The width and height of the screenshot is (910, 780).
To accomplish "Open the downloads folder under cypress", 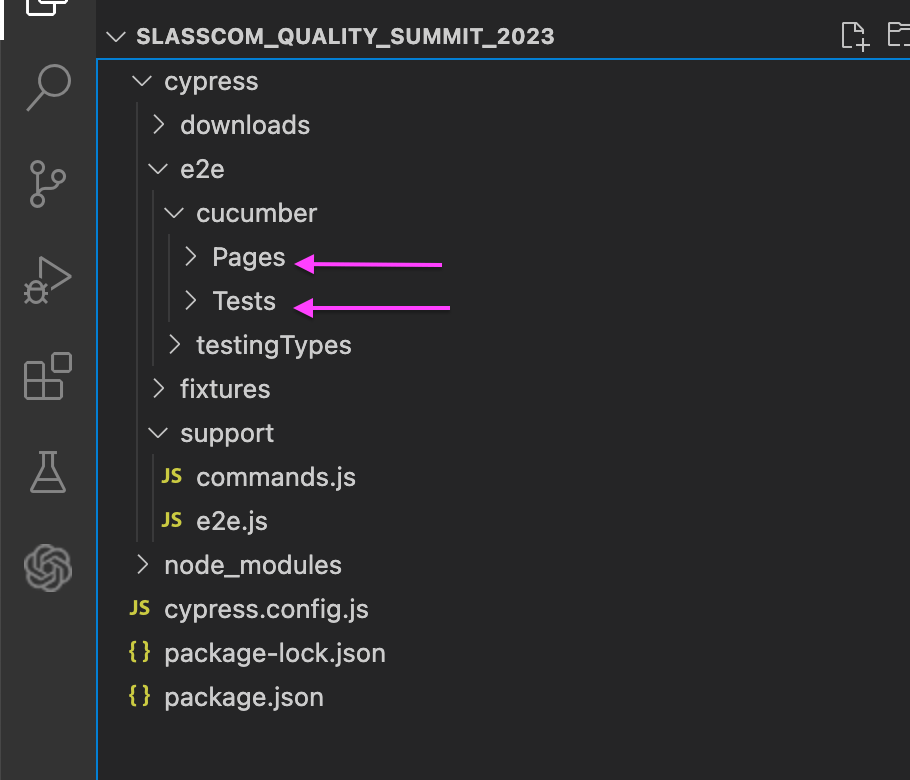I will coord(244,125).
